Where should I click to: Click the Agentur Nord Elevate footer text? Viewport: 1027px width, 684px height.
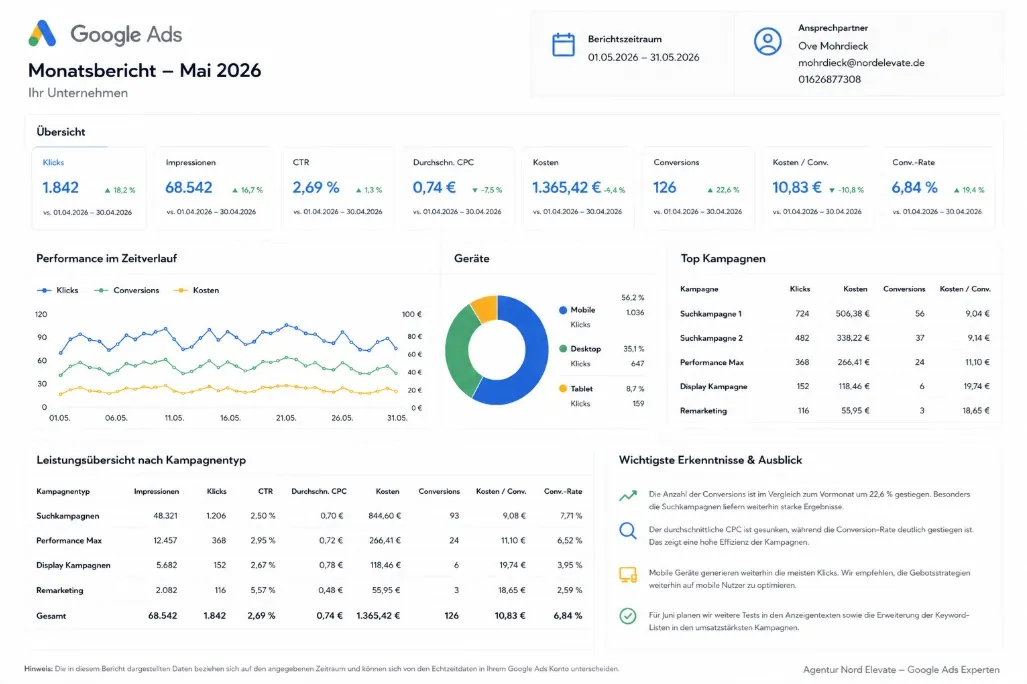901,670
